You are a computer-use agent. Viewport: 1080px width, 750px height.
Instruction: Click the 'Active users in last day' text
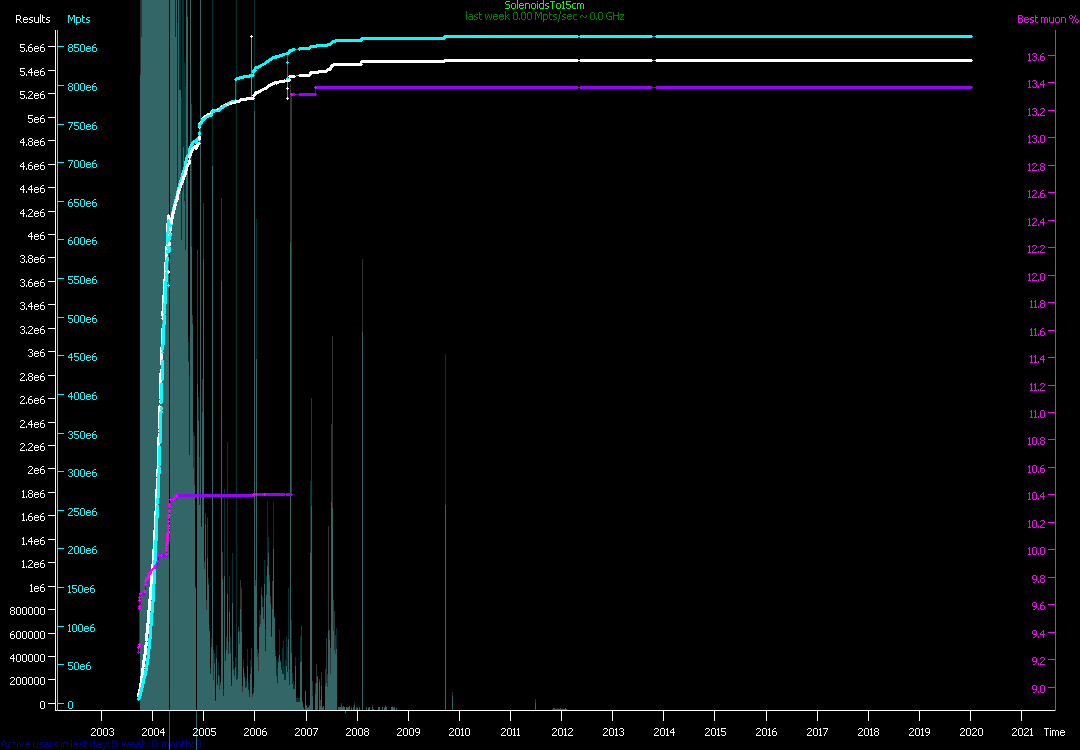[x=100, y=744]
